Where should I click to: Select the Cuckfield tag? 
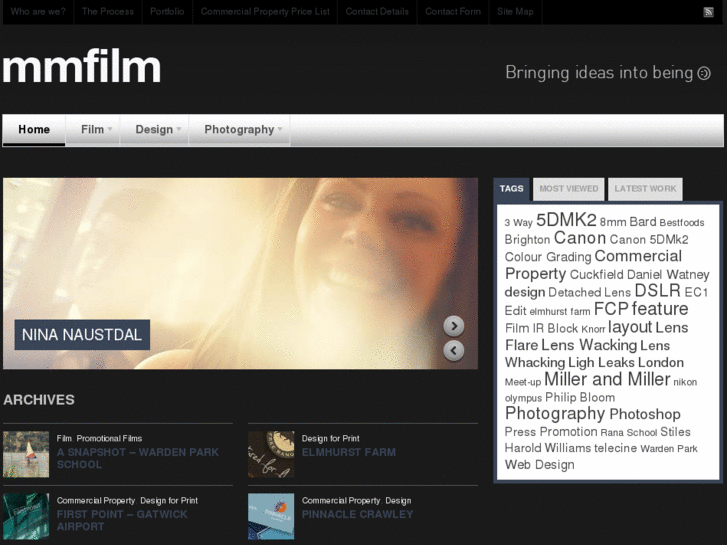(596, 275)
